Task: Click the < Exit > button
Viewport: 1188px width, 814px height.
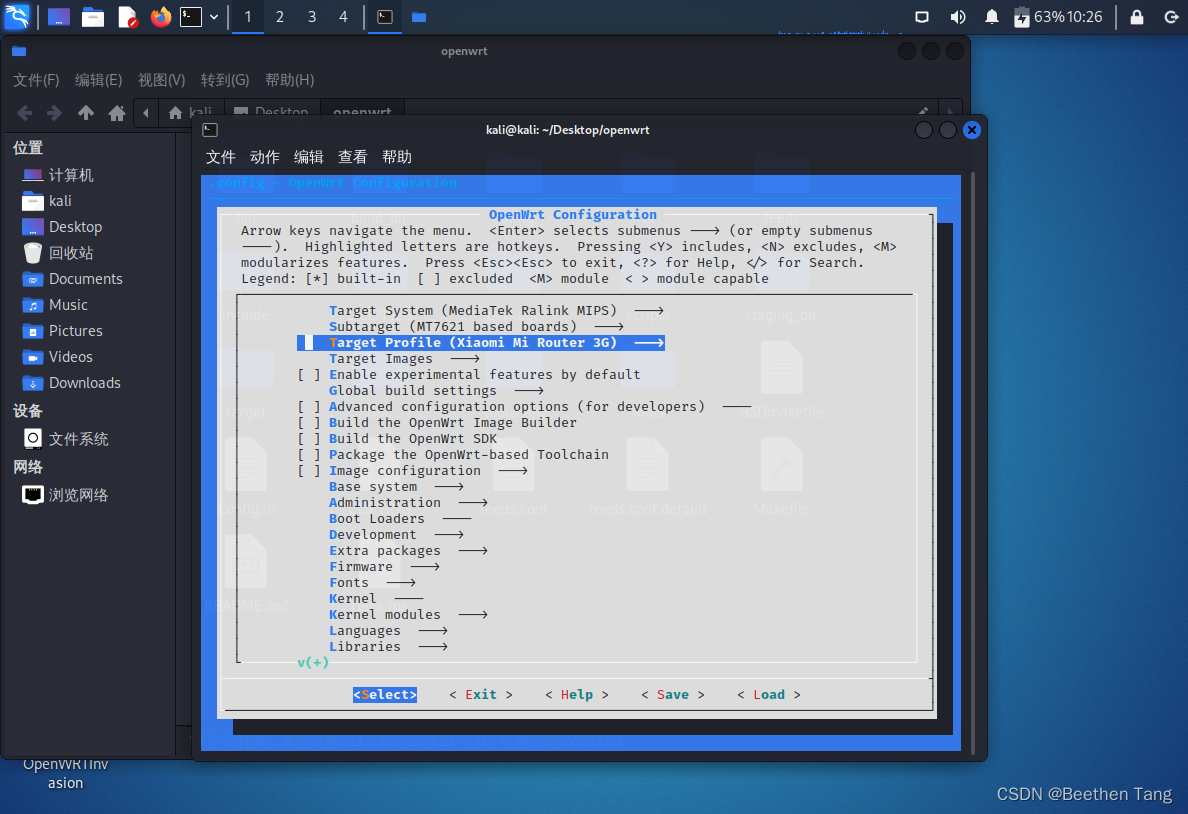Action: coord(481,695)
